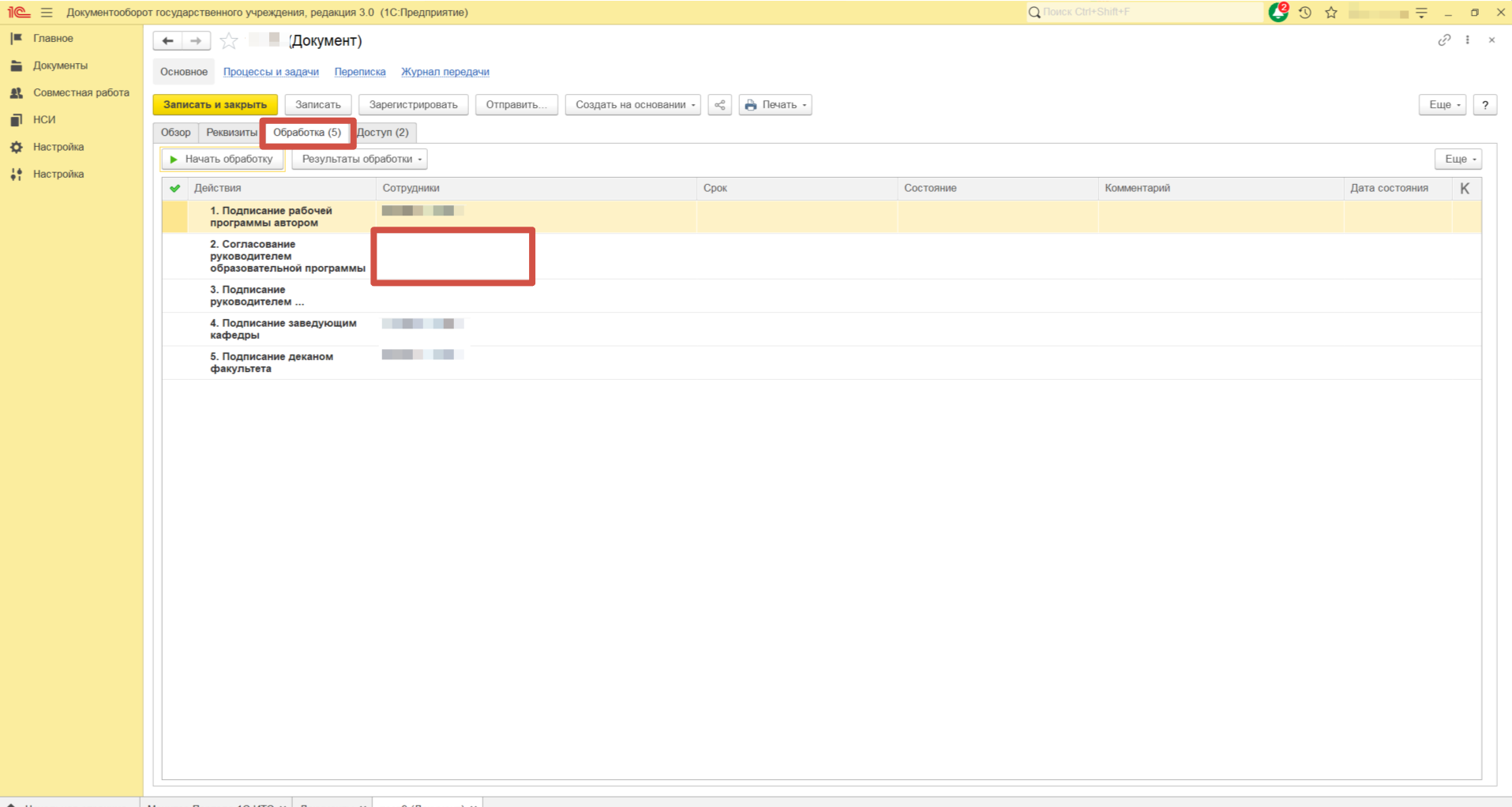Open history clock icon in title bar
The height and width of the screenshot is (807, 1512).
coord(1305,13)
